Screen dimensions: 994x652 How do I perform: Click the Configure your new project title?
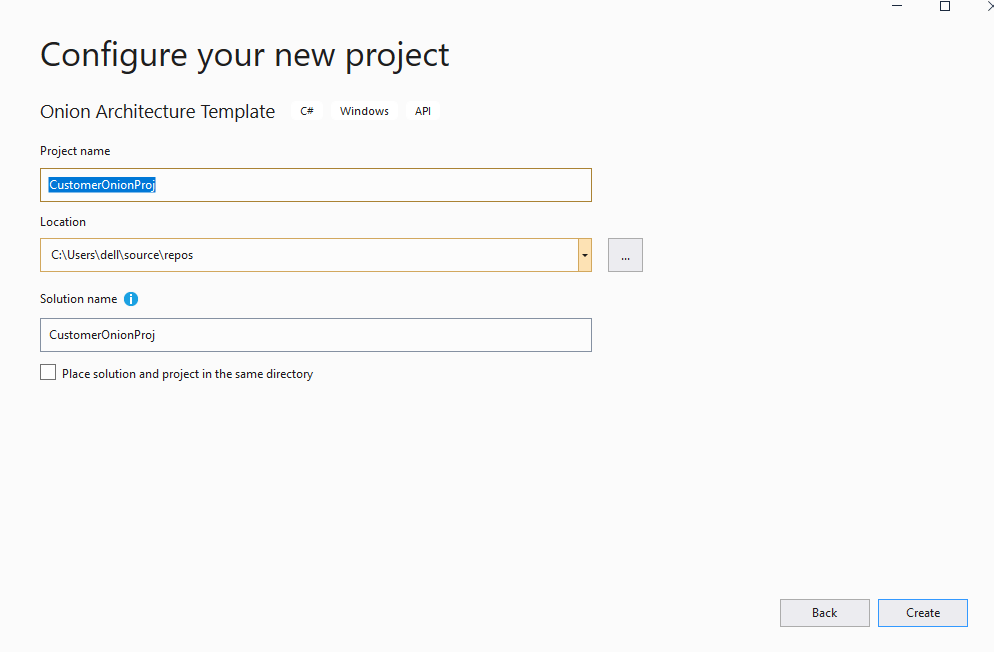tap(244, 55)
